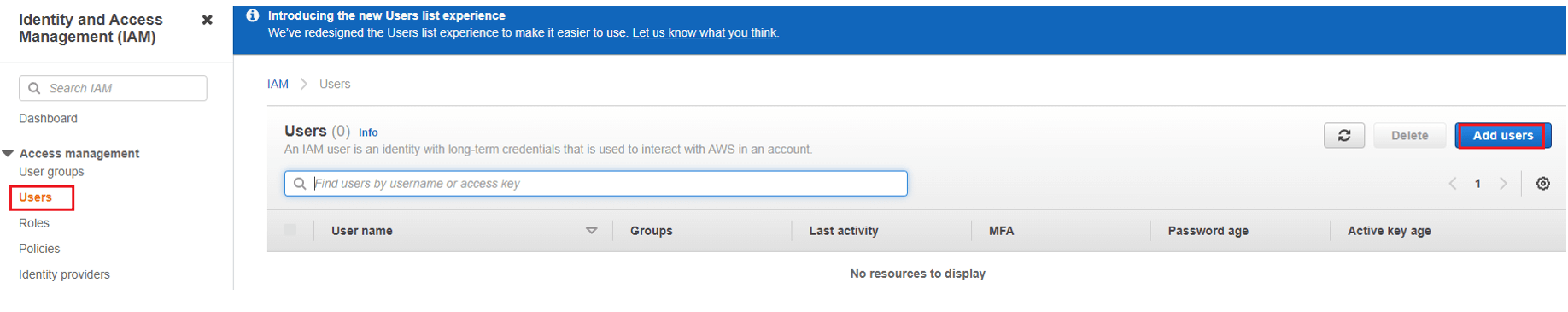The width and height of the screenshot is (1568, 312).
Task: Sort by User name column arrow
Action: pyautogui.click(x=591, y=231)
